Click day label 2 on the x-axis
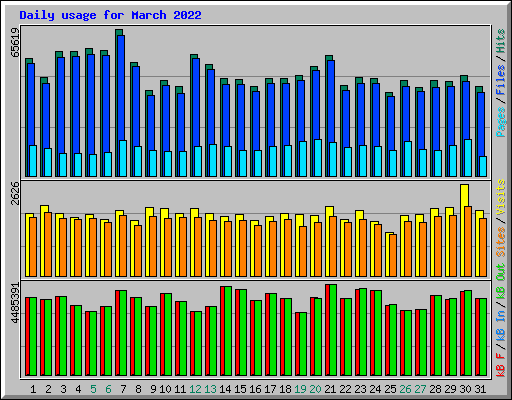 pos(48,389)
